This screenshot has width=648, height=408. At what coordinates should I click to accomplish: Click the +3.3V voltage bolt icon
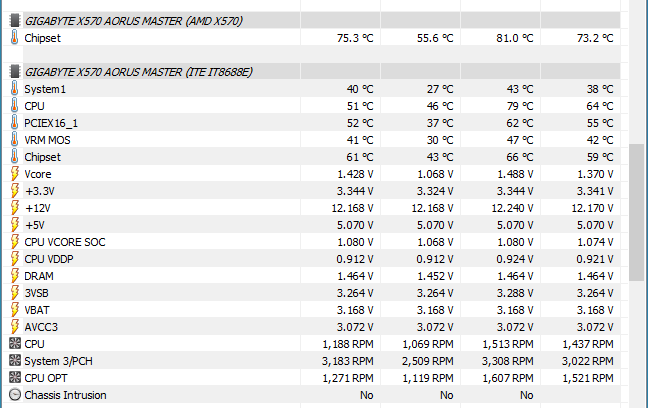click(14, 191)
